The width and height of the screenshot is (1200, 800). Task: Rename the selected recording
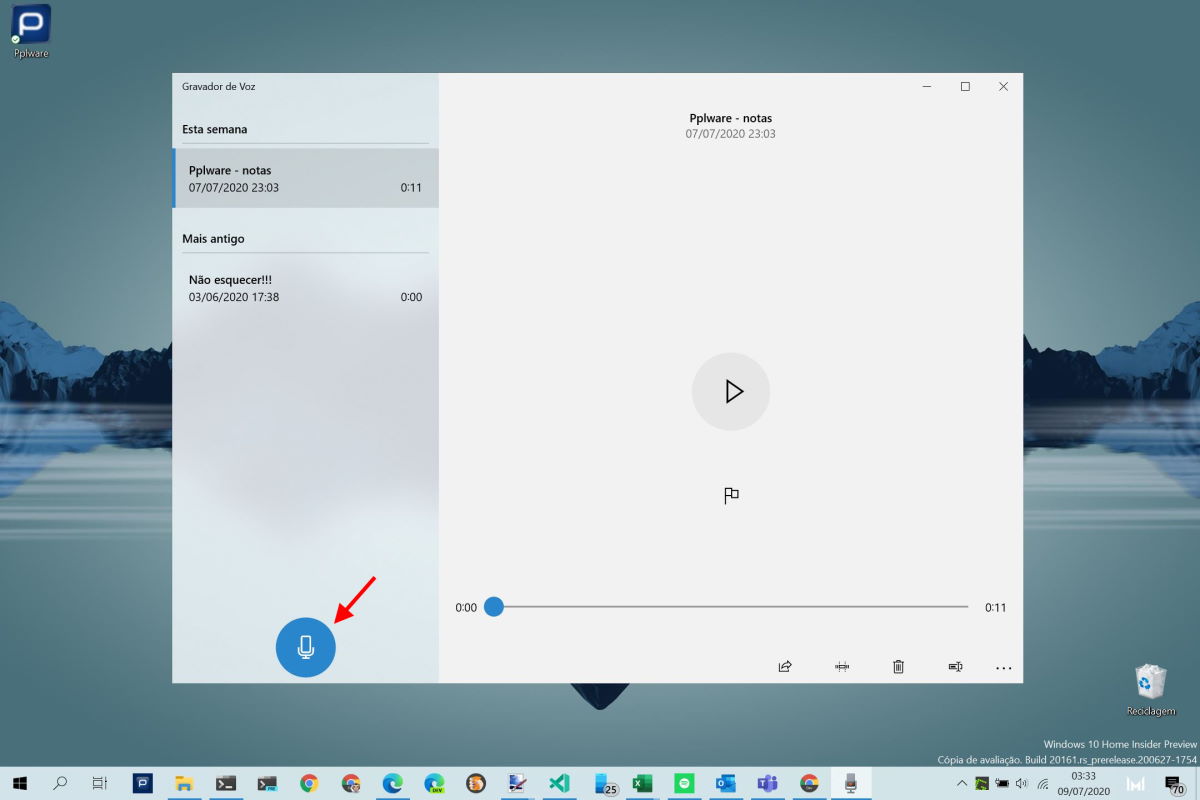955,667
